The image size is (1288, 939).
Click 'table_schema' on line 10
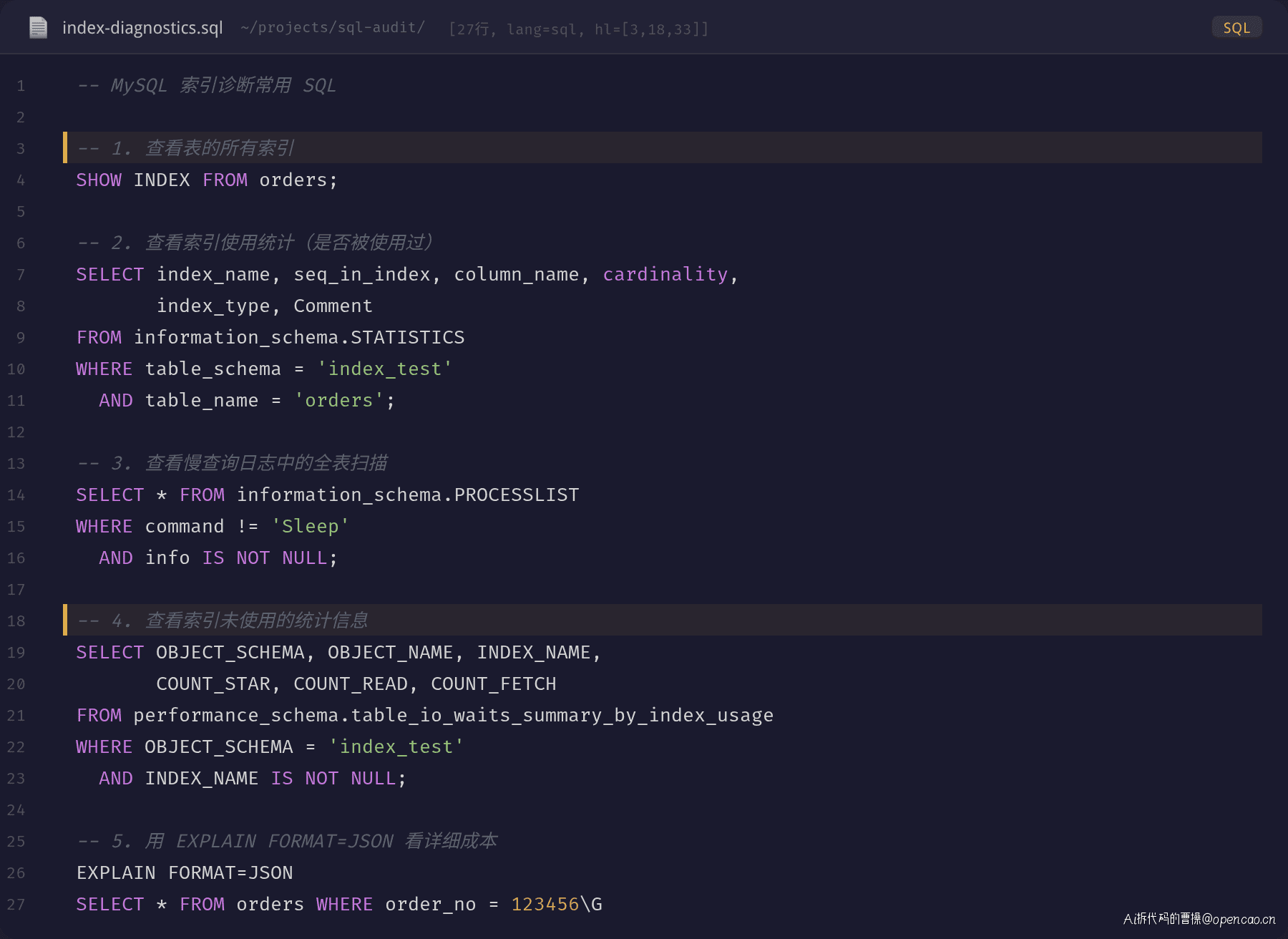point(213,369)
